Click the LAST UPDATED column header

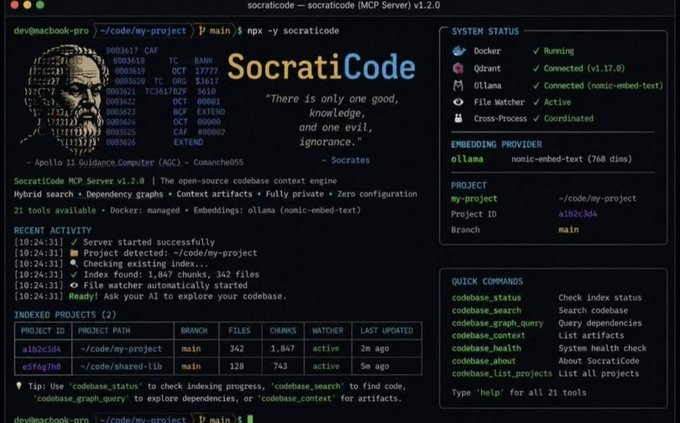tap(386, 331)
